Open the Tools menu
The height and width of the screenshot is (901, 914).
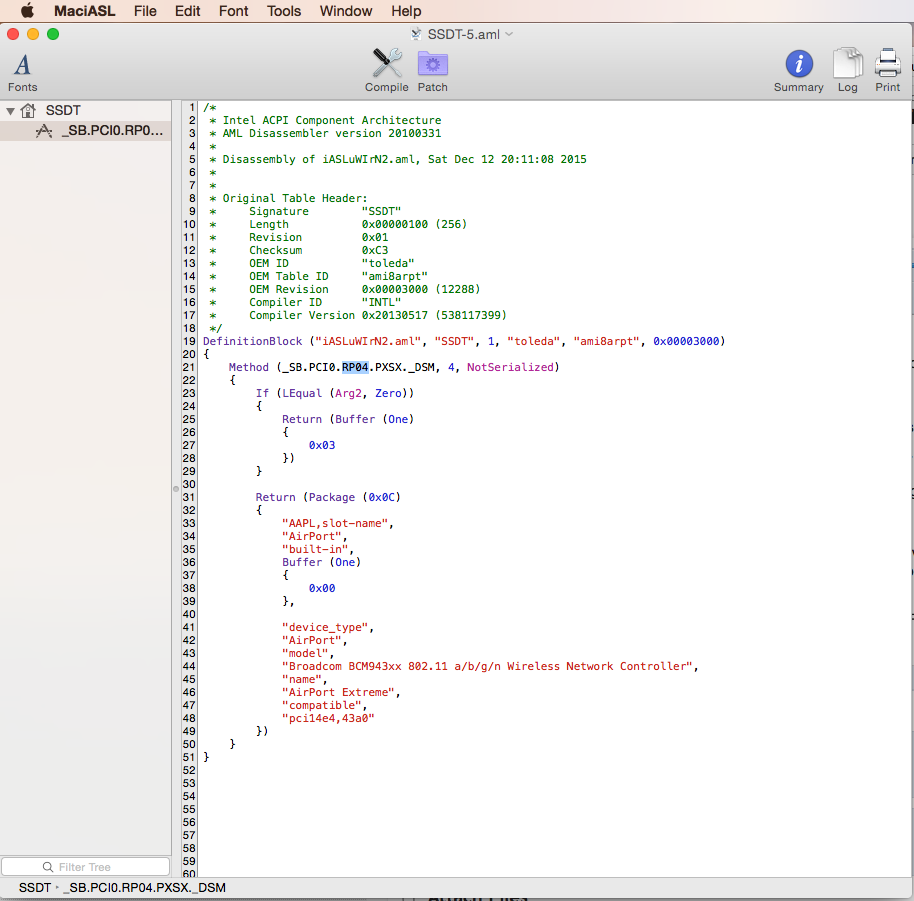click(x=284, y=11)
